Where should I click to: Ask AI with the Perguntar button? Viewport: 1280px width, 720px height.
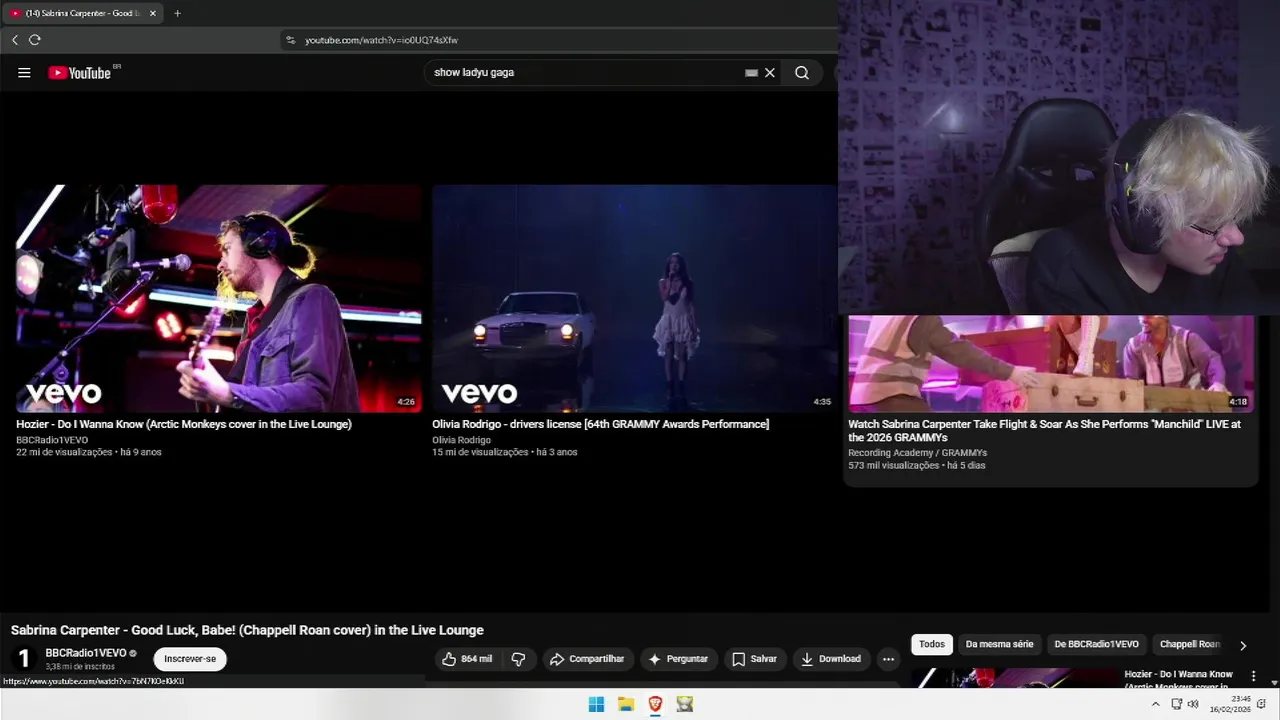click(678, 659)
